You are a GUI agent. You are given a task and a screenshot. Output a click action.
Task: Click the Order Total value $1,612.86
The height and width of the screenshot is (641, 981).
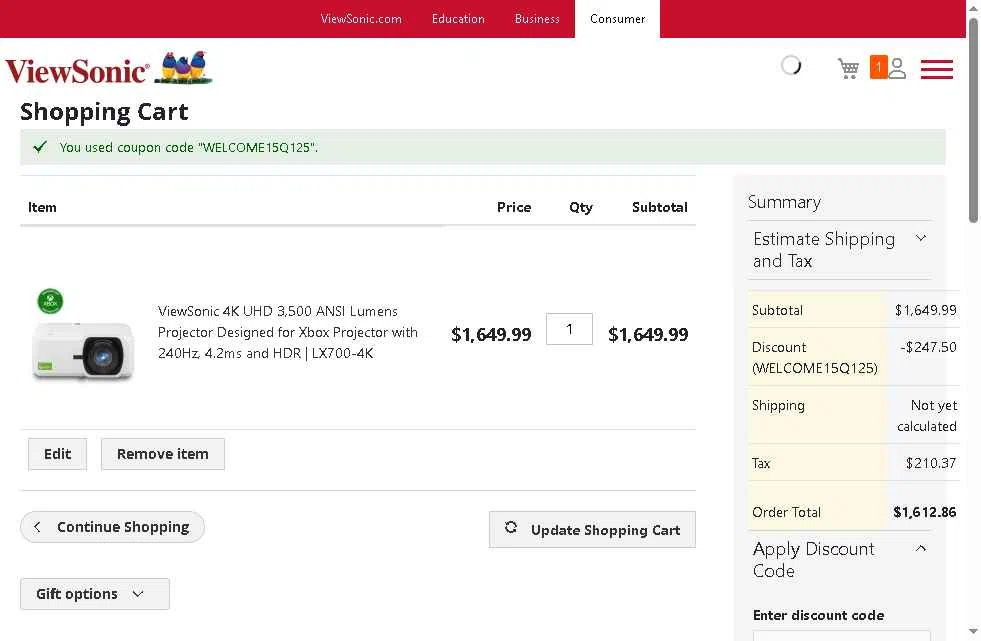[x=924, y=512]
